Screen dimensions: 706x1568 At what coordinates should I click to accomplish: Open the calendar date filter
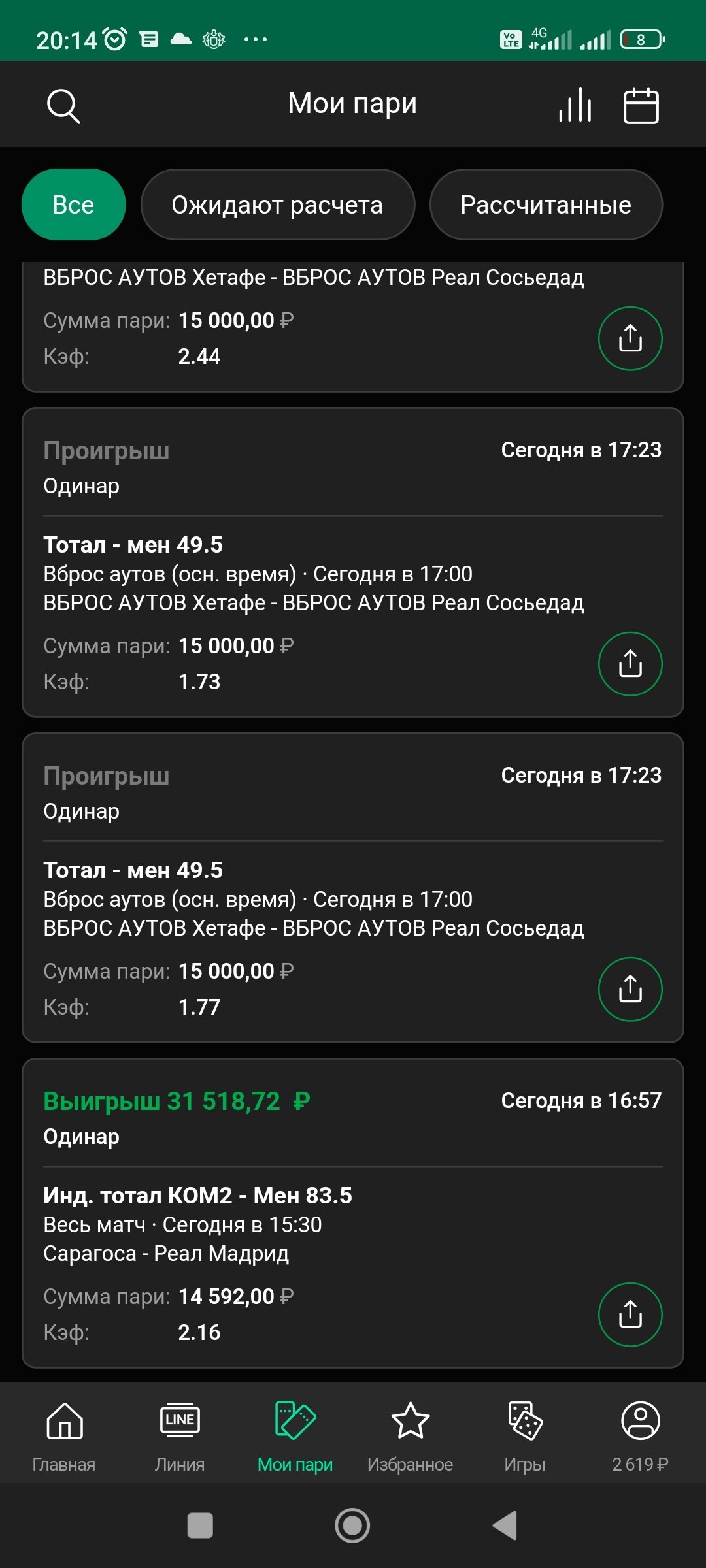[x=641, y=105]
